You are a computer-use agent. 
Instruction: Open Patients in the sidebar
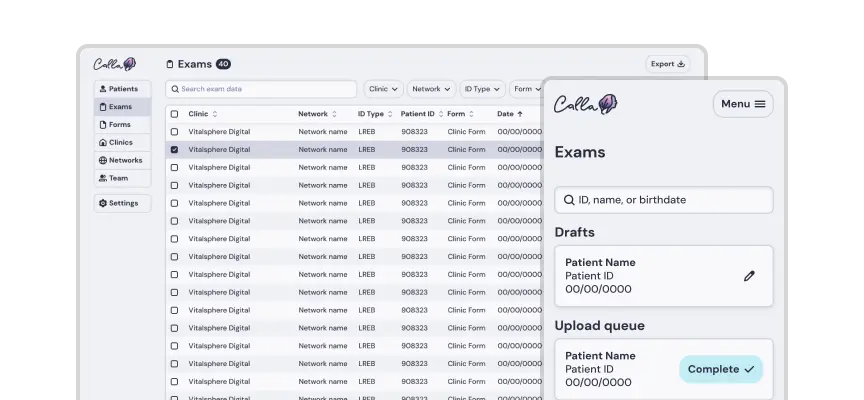pos(122,89)
